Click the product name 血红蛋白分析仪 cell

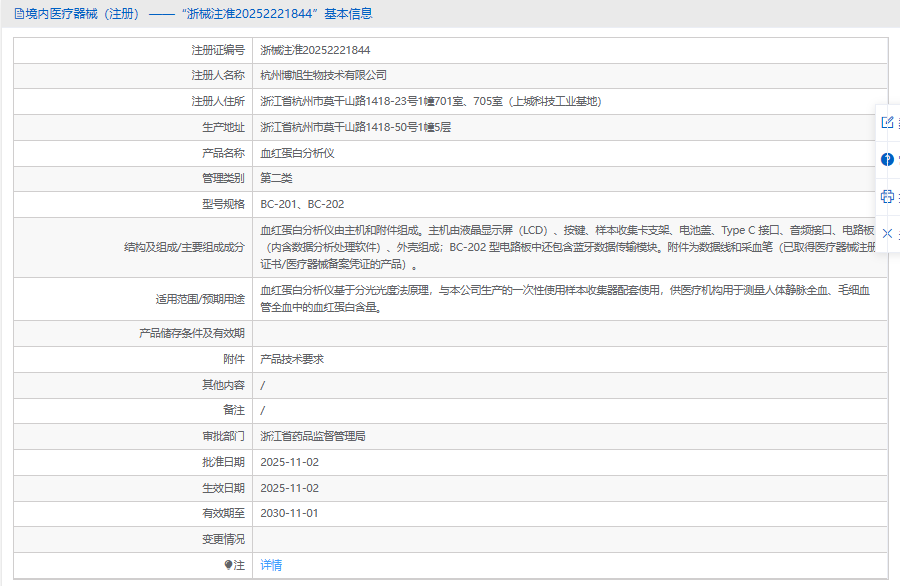click(x=297, y=153)
